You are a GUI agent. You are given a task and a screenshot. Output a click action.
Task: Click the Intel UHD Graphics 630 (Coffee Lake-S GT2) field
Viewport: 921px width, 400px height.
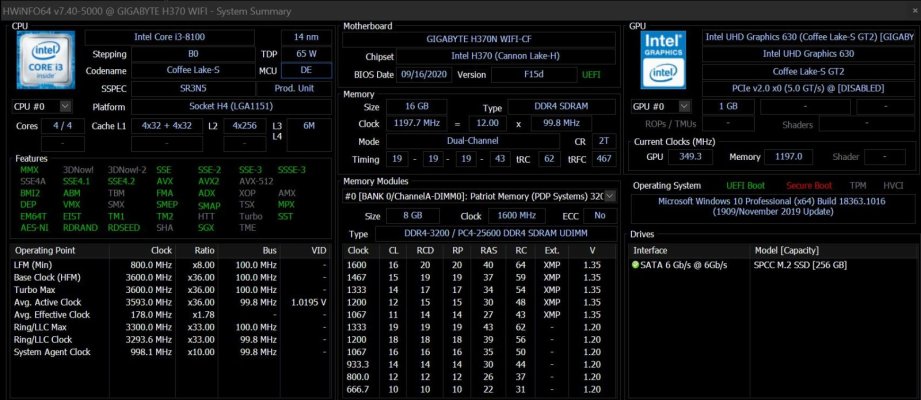pyautogui.click(x=809, y=37)
